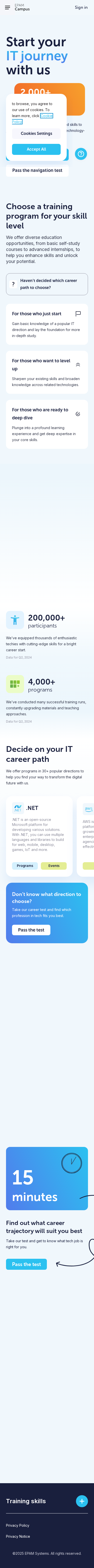Click 'Pass the test' in the blue banner
Image resolution: width=94 pixels, height=1568 pixels.
click(x=31, y=930)
